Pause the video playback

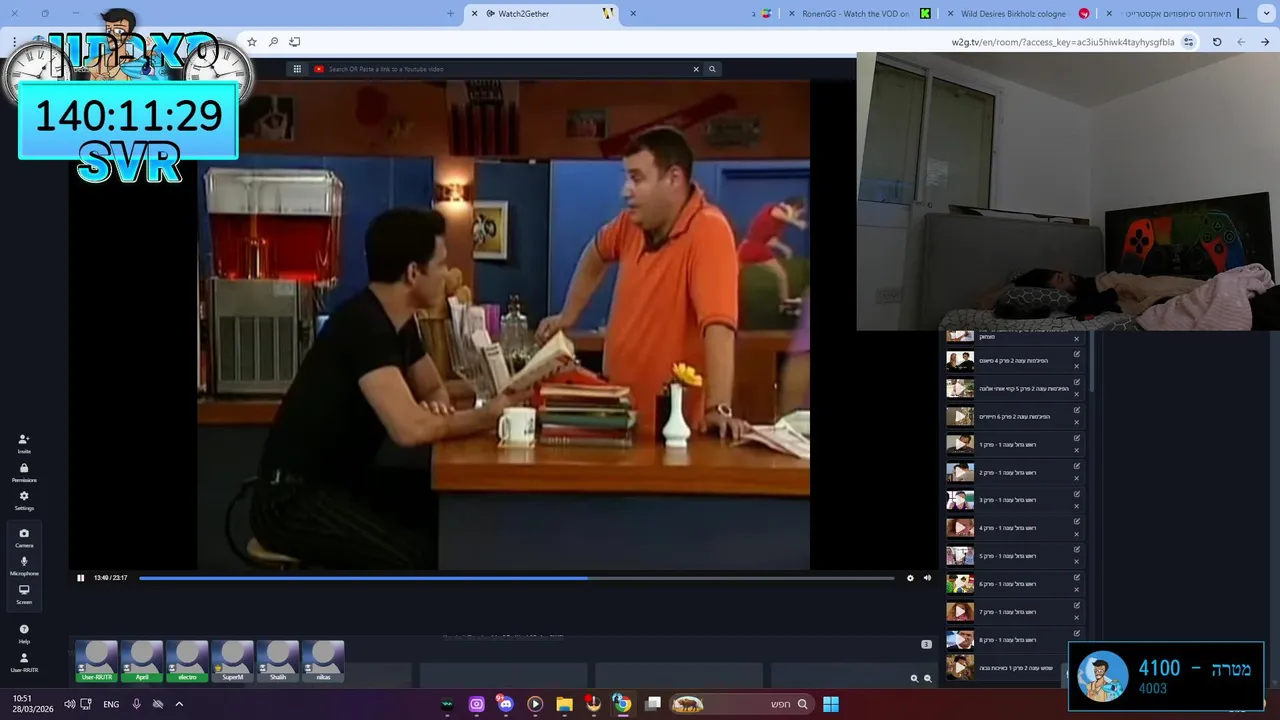pos(81,578)
